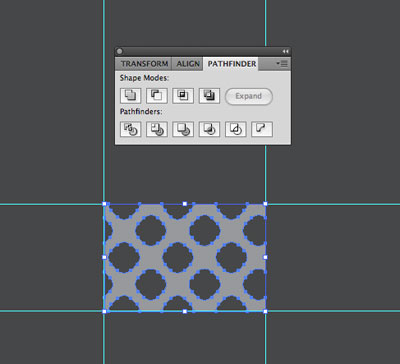Viewport: 400px width, 364px height.
Task: Switch to the Transform tab
Action: click(144, 64)
